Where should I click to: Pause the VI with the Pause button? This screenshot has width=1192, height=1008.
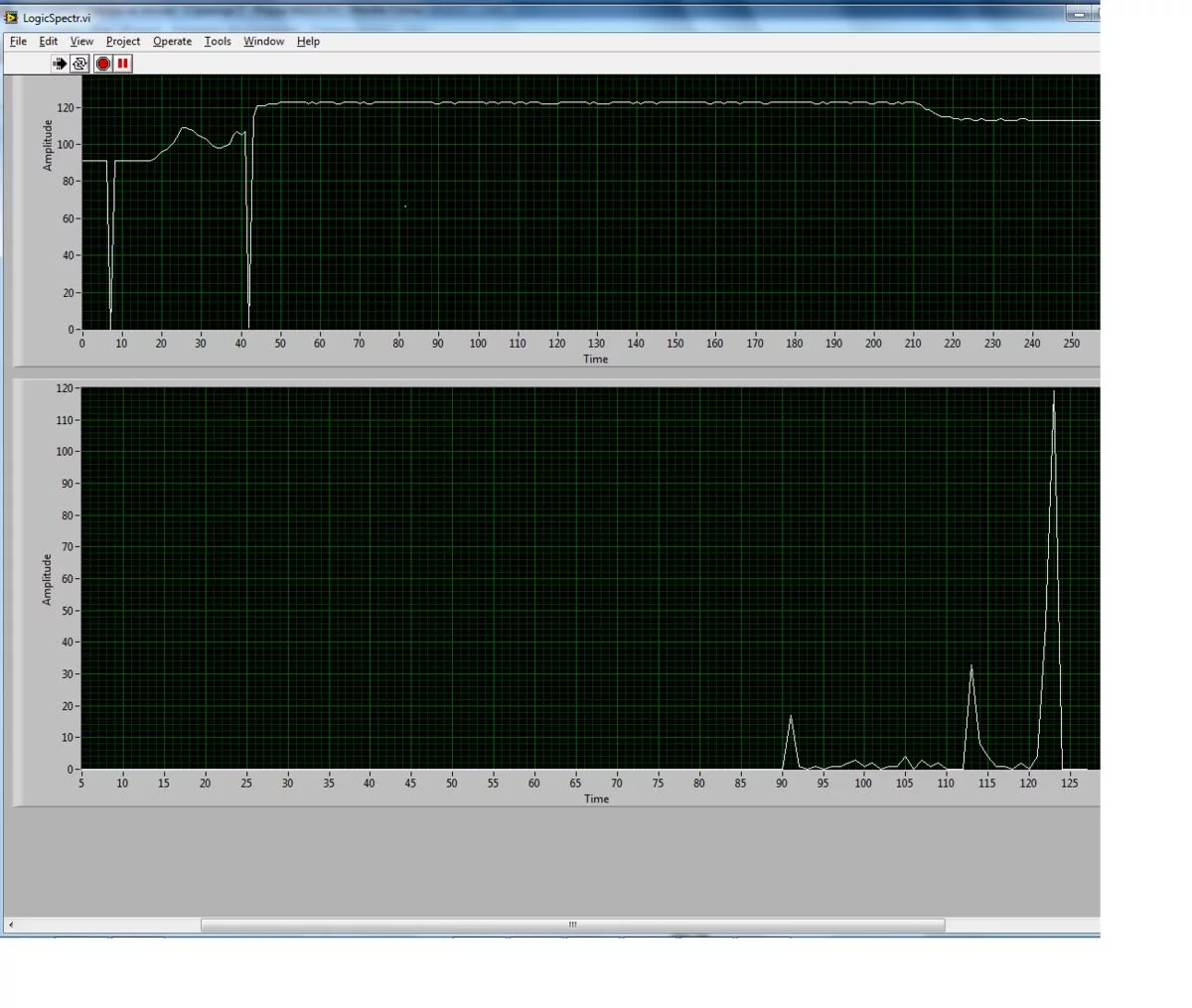click(123, 64)
